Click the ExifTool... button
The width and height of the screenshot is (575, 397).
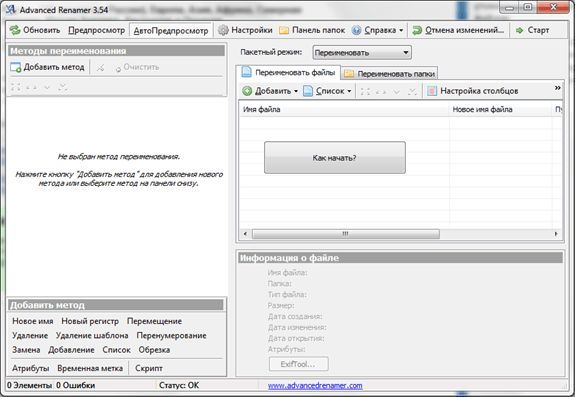(x=299, y=364)
